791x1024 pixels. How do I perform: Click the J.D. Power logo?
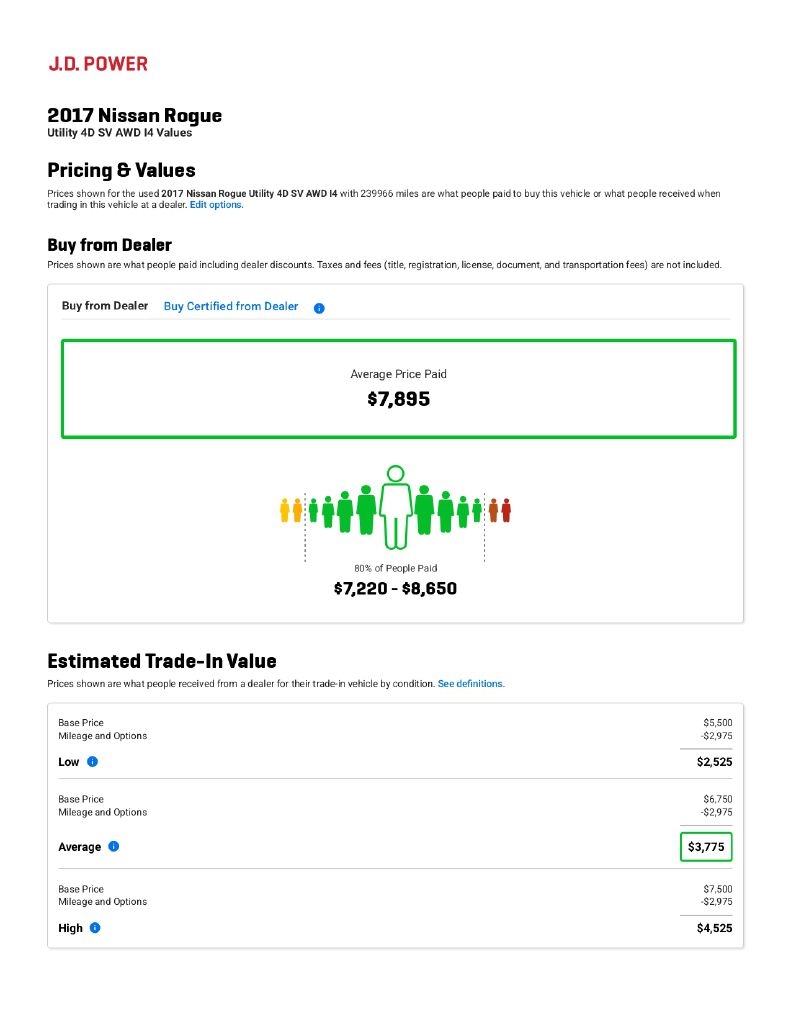tap(98, 64)
